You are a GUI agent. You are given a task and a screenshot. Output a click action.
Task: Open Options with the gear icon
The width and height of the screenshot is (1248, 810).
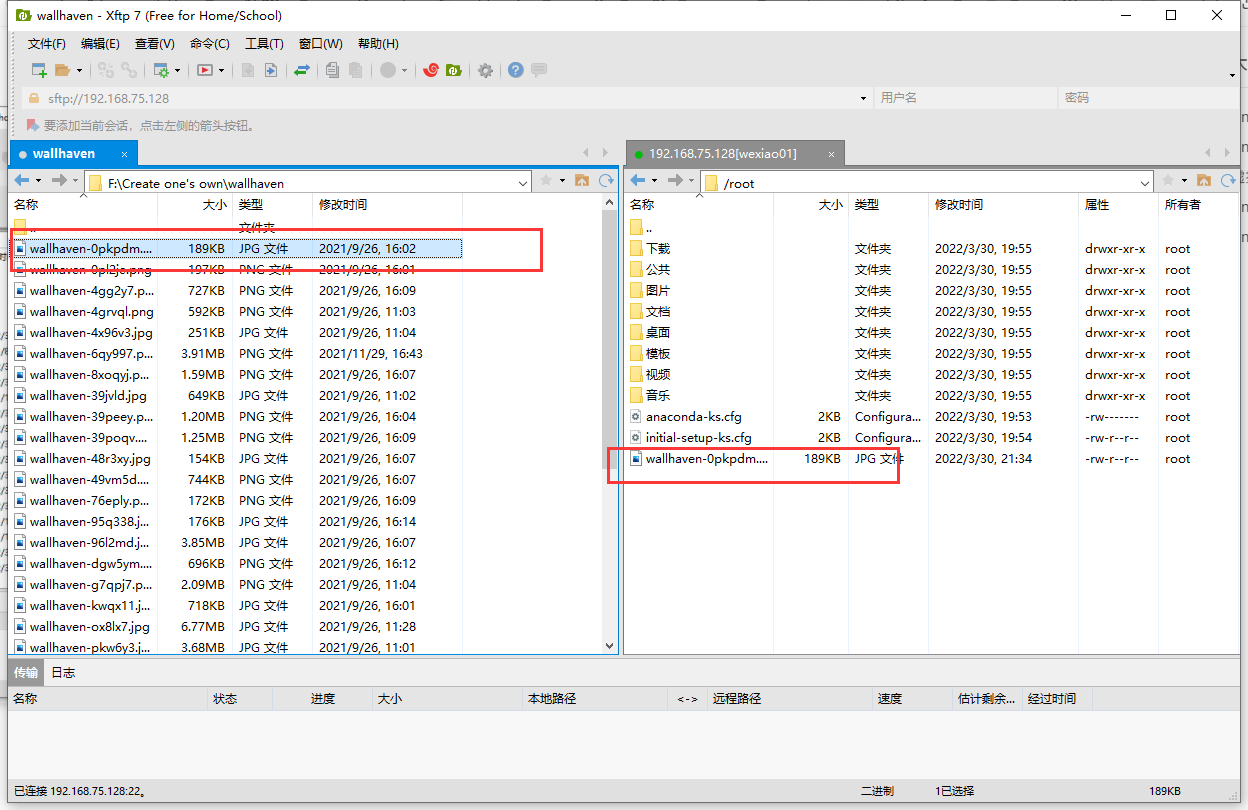[485, 70]
